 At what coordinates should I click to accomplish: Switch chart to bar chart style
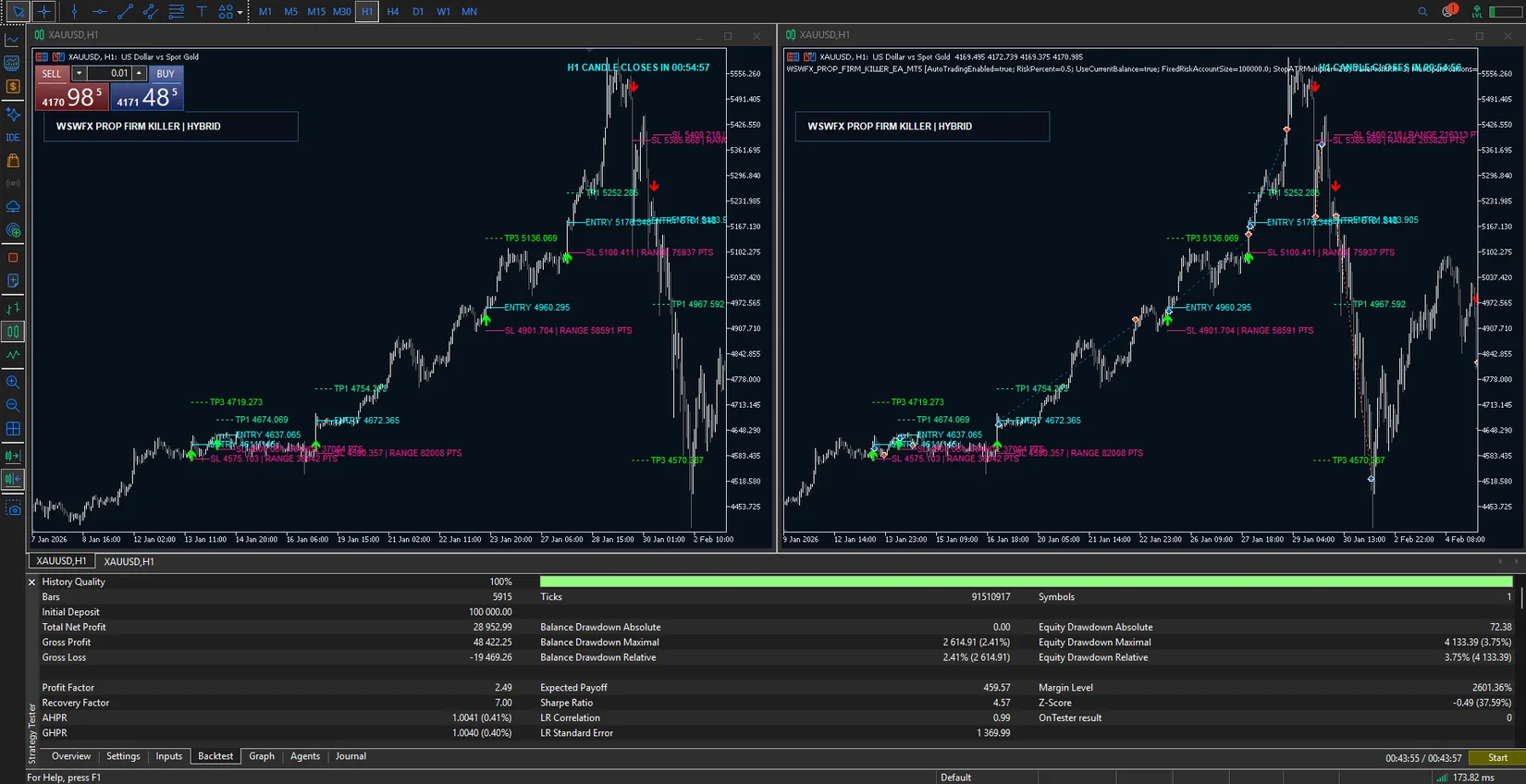(x=13, y=309)
